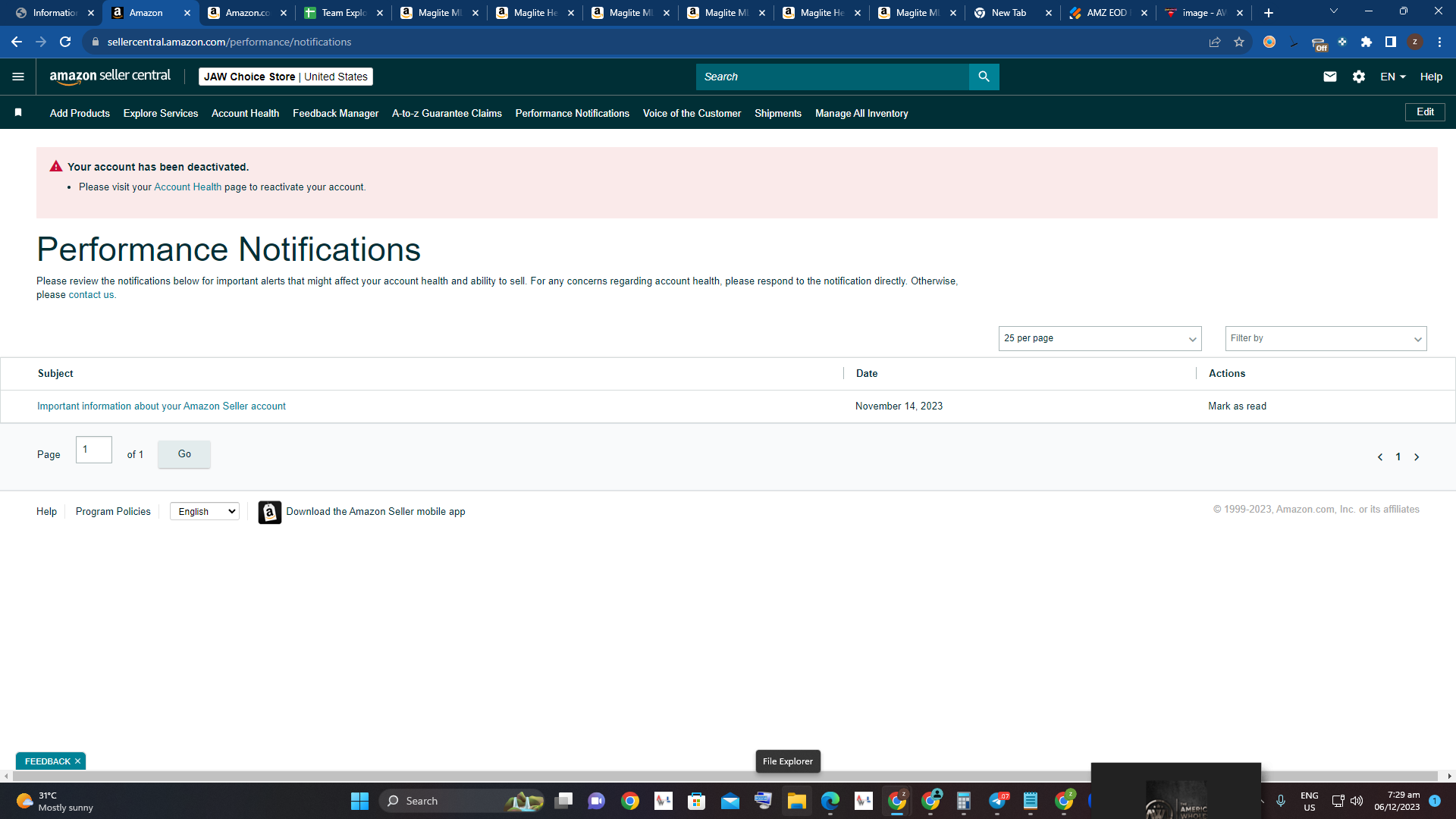Open the settings gear in Seller Central

(x=1358, y=77)
